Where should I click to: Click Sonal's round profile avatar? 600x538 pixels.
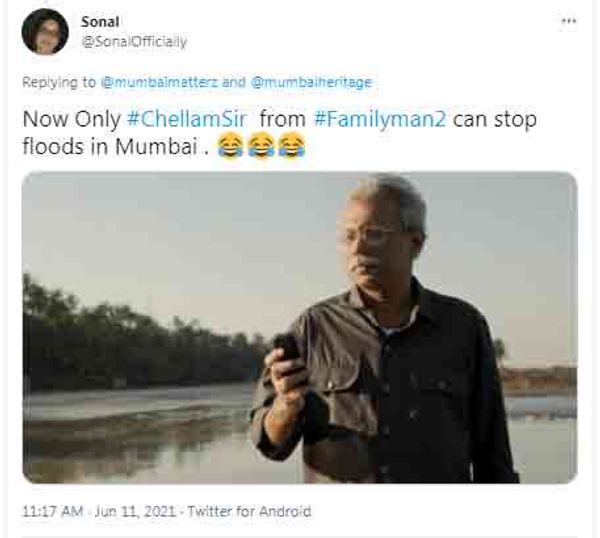pyautogui.click(x=45, y=31)
